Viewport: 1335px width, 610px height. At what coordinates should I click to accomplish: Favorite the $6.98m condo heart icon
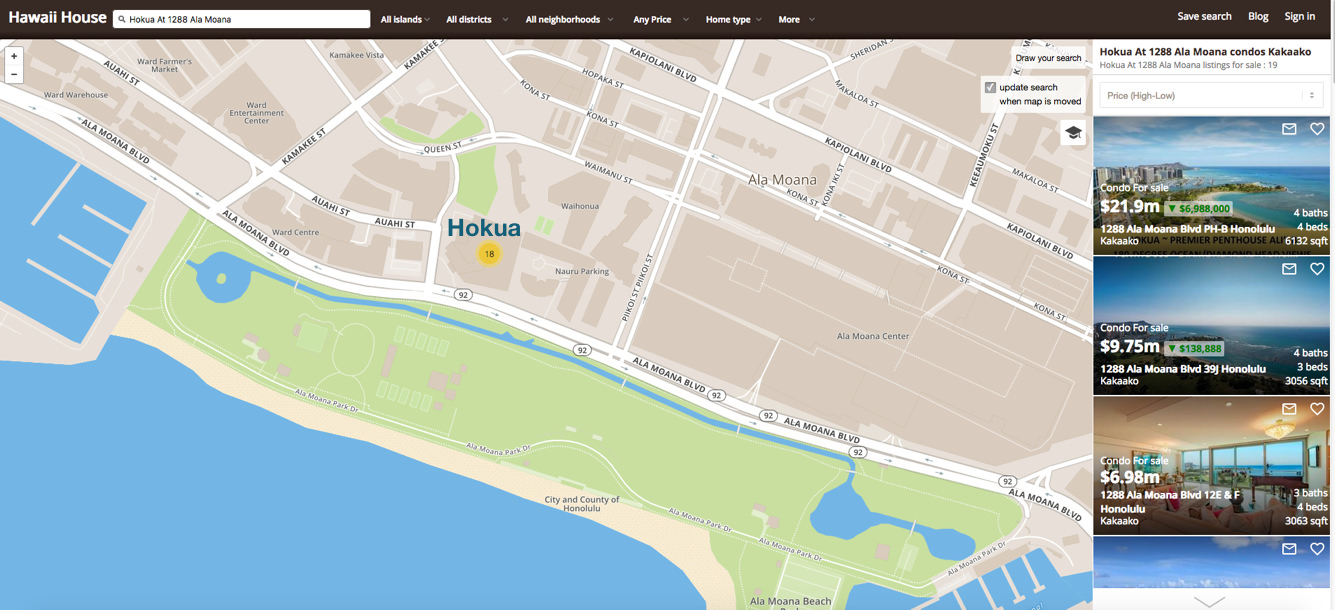(1317, 409)
